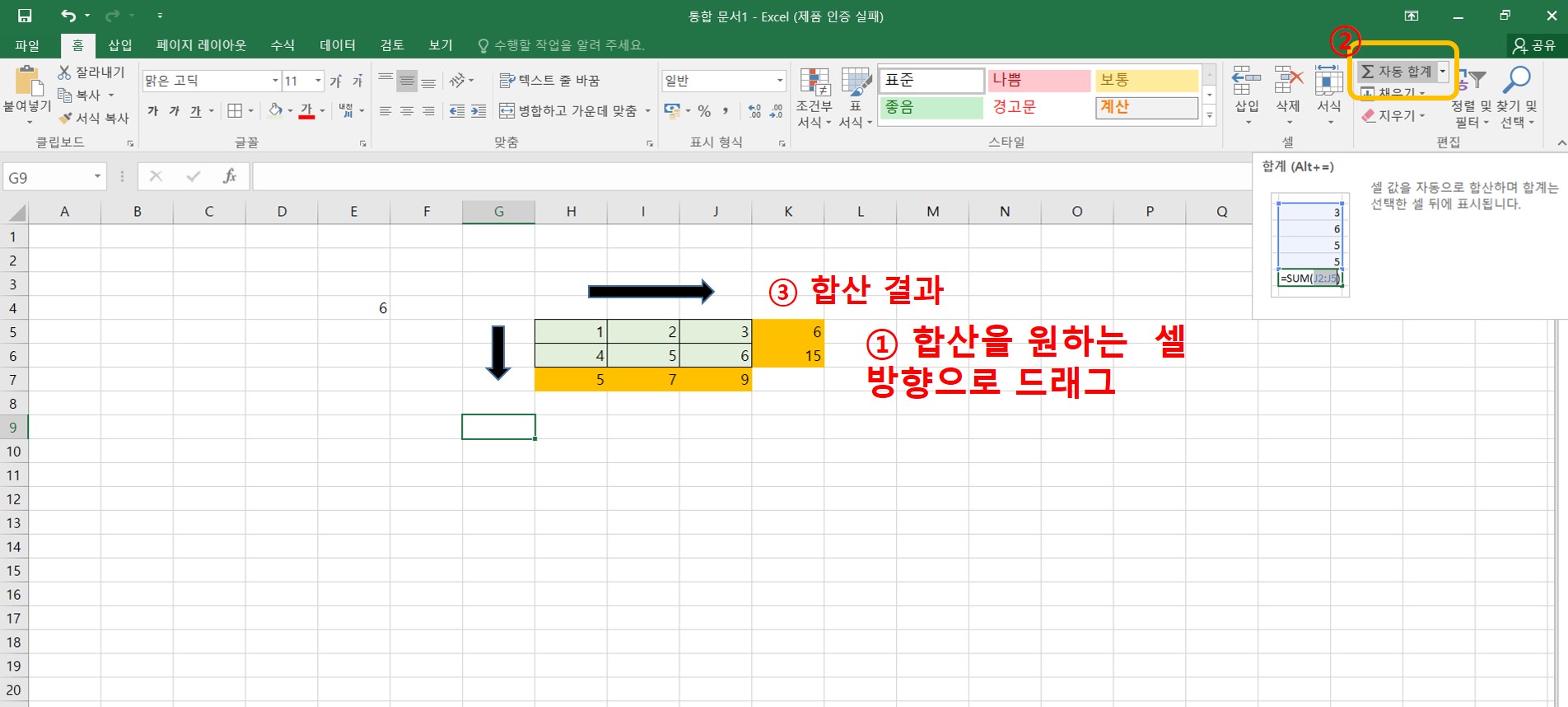The height and width of the screenshot is (707, 1568).
Task: Decrease font size with the smaller 가 icon
Action: click(x=357, y=81)
